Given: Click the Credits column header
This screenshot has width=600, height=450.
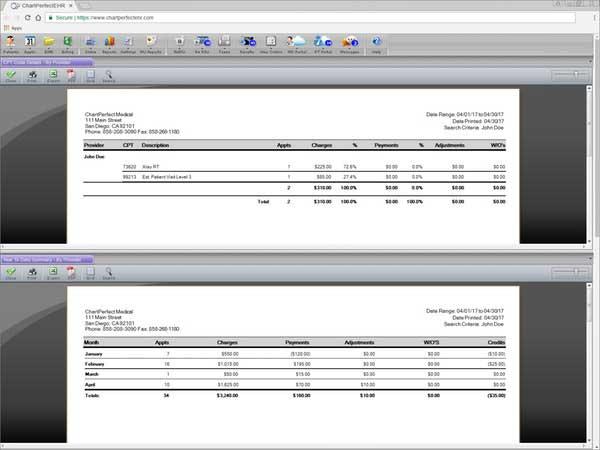Looking at the screenshot, I should [496, 342].
